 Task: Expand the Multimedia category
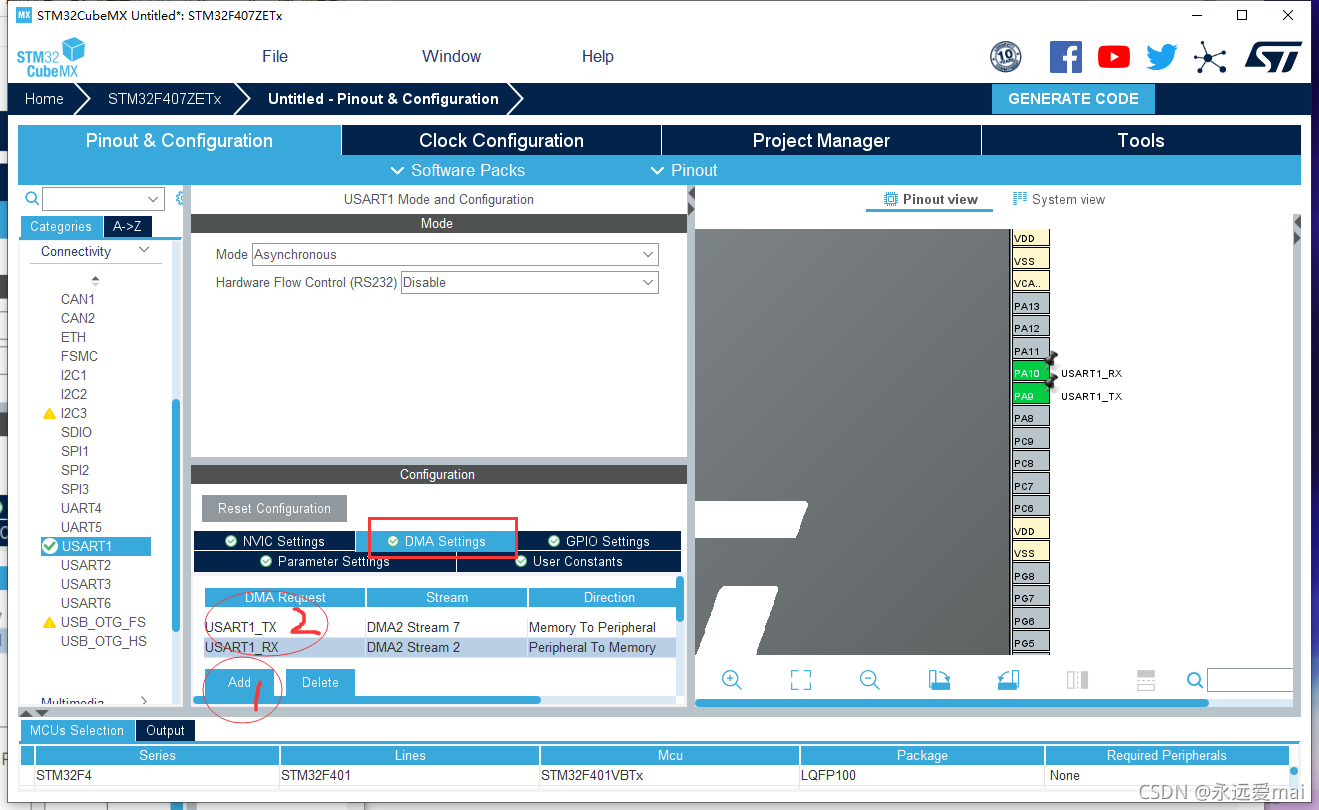click(144, 701)
